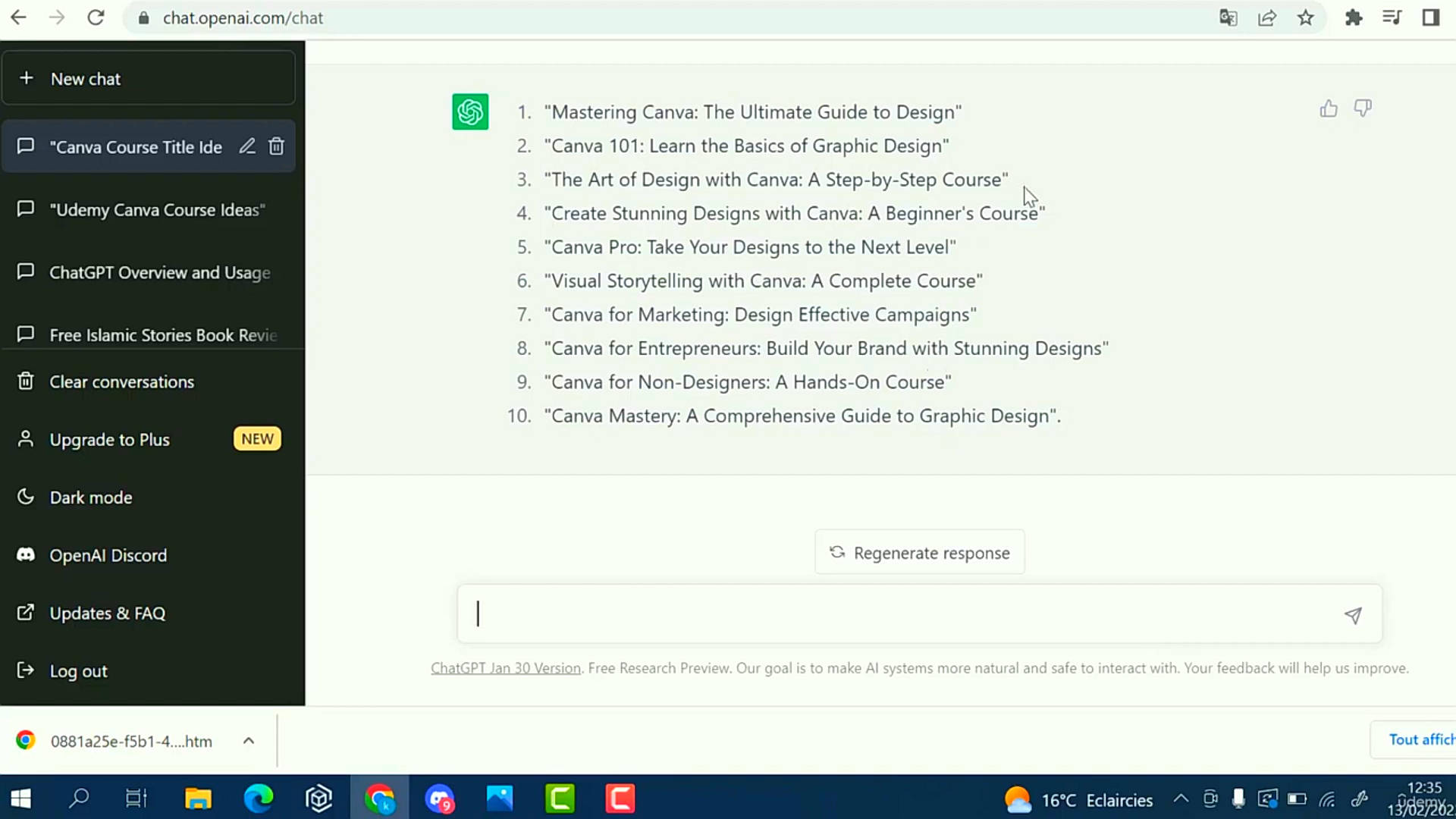Show hidden system tray icons chevron
Viewport: 1456px width, 819px height.
tap(1181, 799)
